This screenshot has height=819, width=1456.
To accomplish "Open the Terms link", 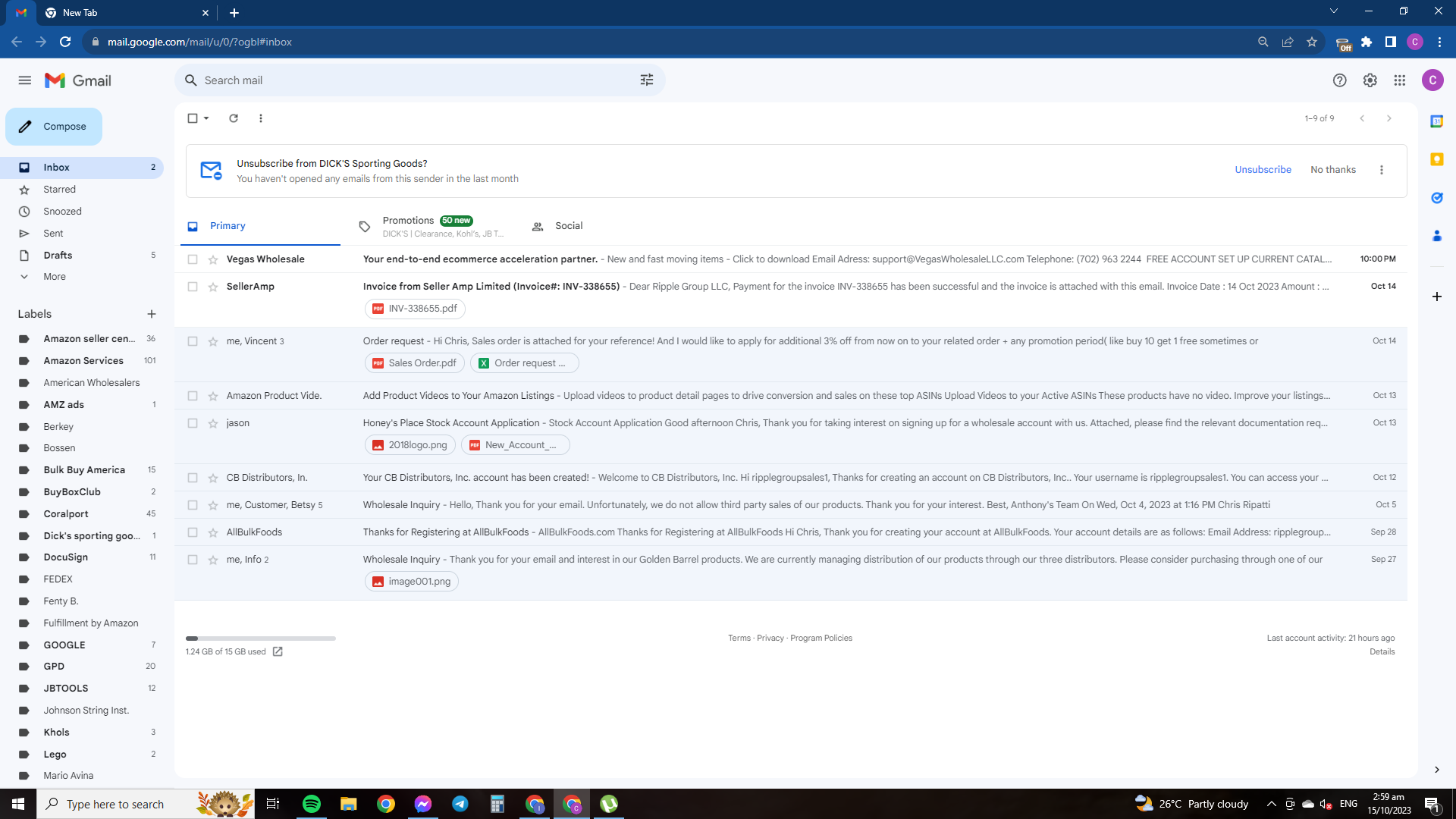I will 739,639.
